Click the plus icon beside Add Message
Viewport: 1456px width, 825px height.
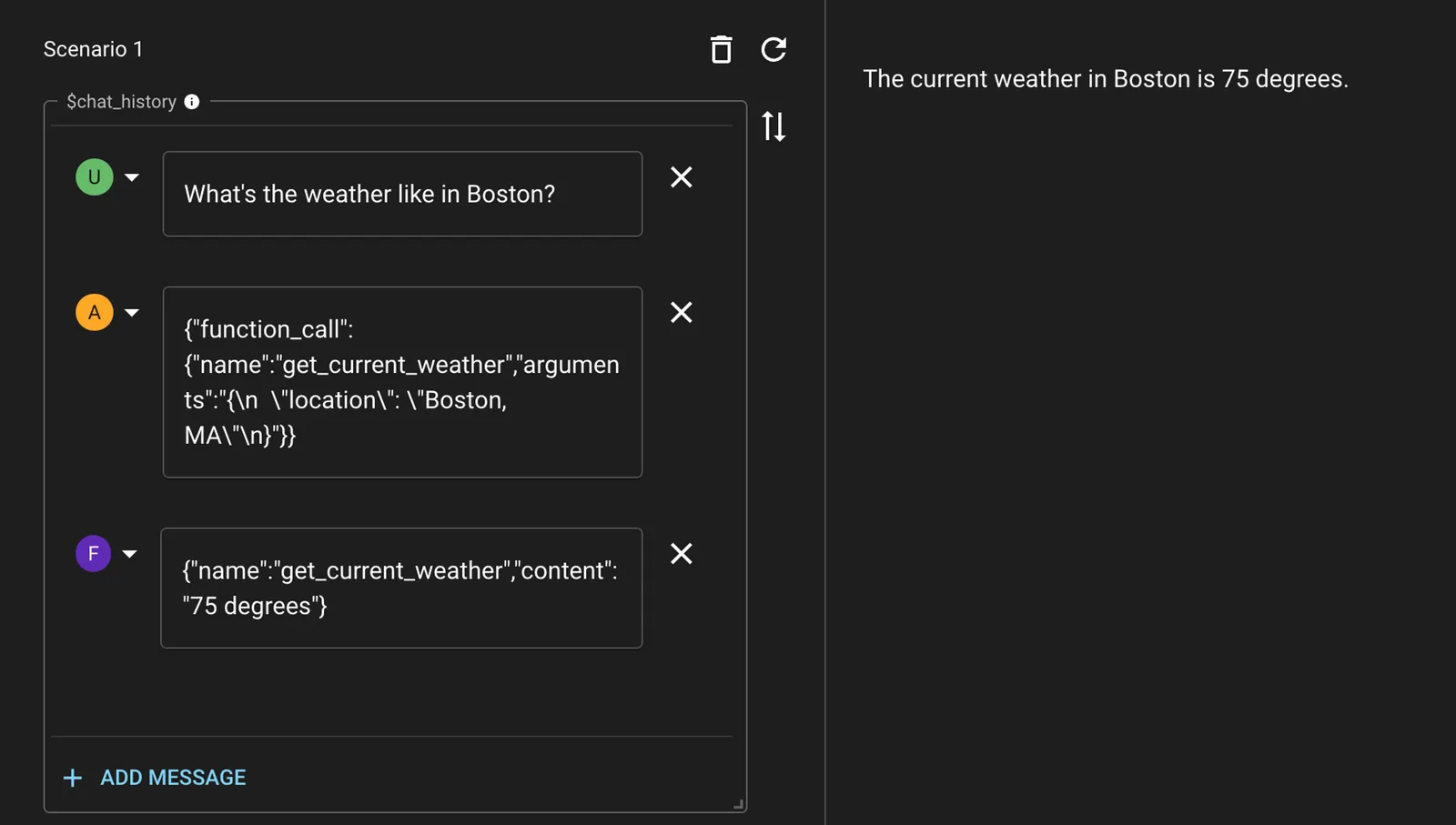coord(73,778)
